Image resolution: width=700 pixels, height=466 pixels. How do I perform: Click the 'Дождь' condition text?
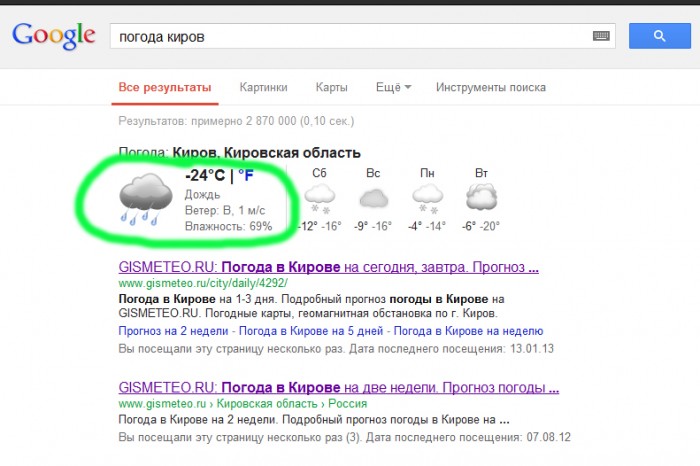(x=202, y=195)
